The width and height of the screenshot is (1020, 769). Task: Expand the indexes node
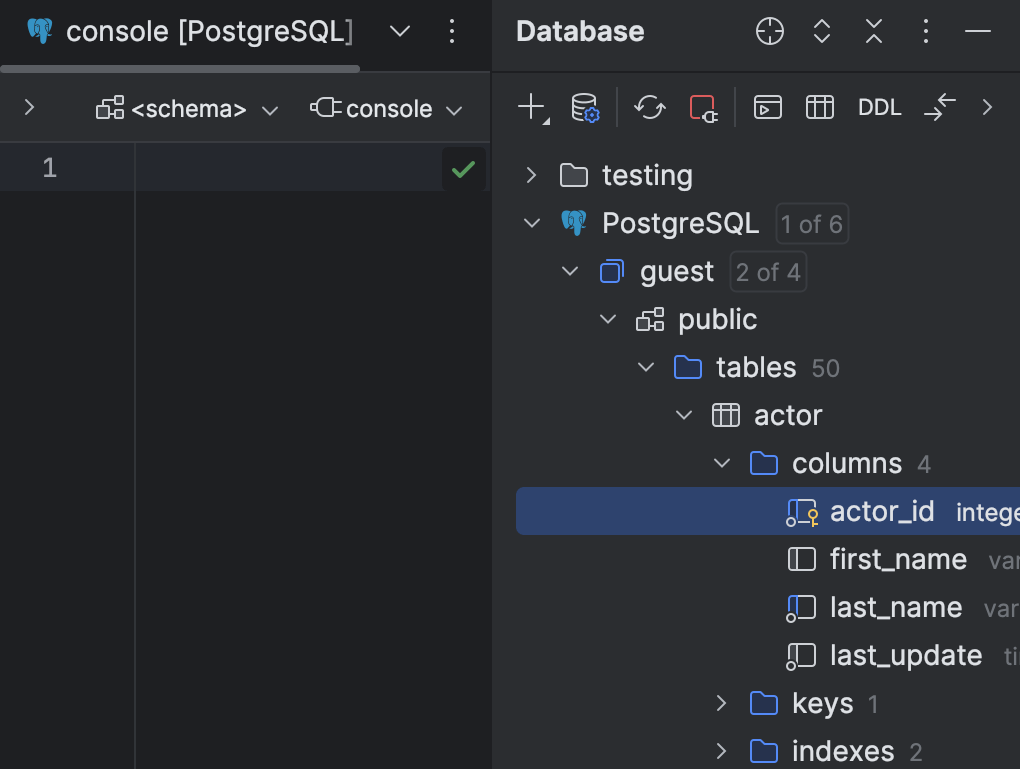coord(722,750)
